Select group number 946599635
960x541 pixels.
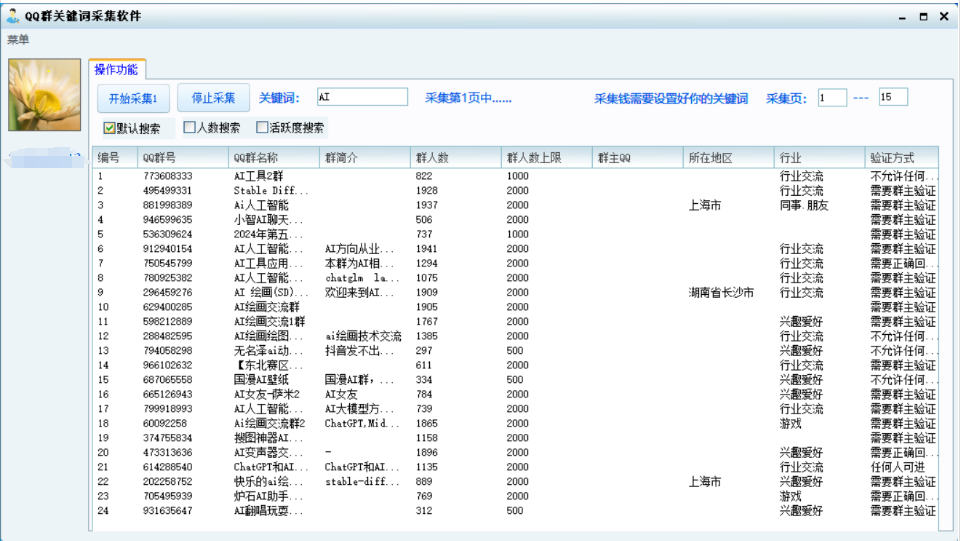(x=168, y=220)
